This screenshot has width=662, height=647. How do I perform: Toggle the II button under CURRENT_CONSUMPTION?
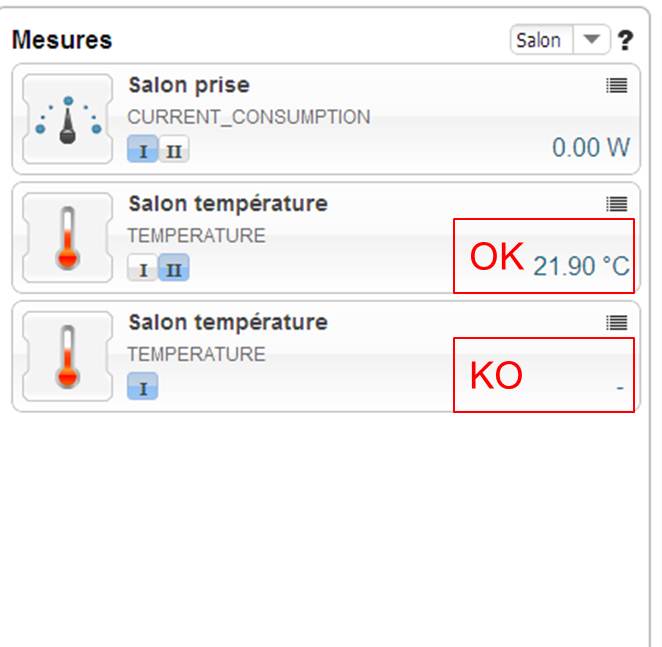tap(173, 151)
